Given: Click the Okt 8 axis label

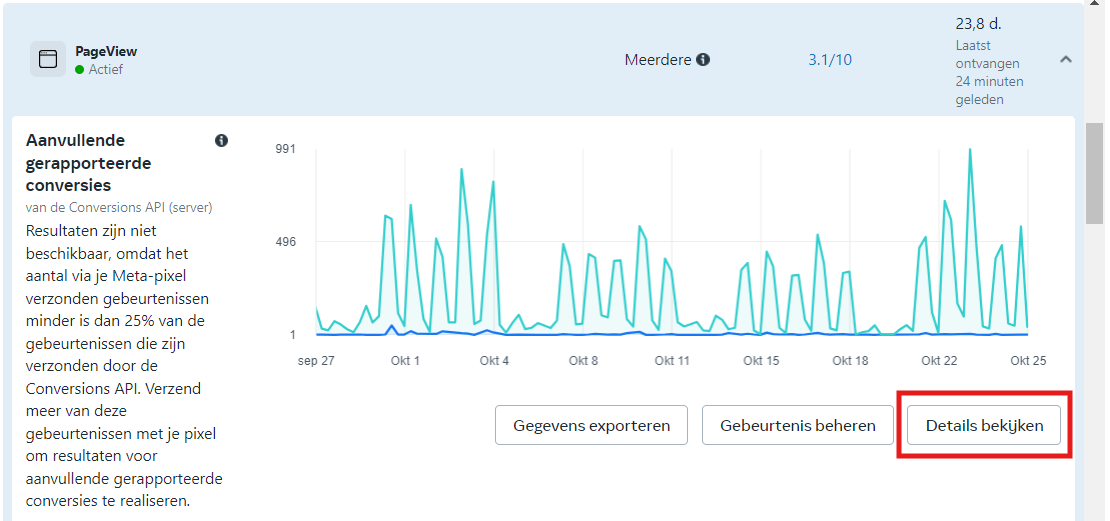Looking at the screenshot, I should [x=583, y=360].
